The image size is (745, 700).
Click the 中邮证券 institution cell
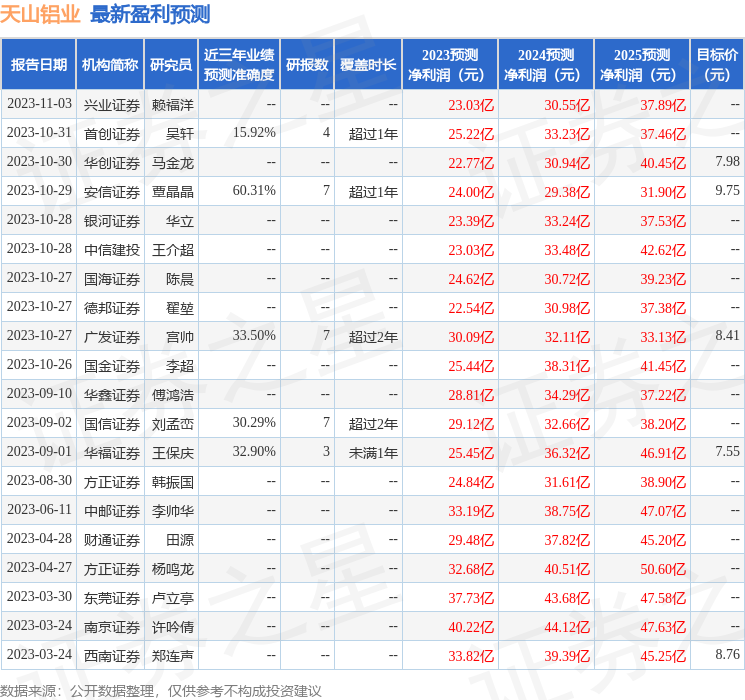coord(112,511)
